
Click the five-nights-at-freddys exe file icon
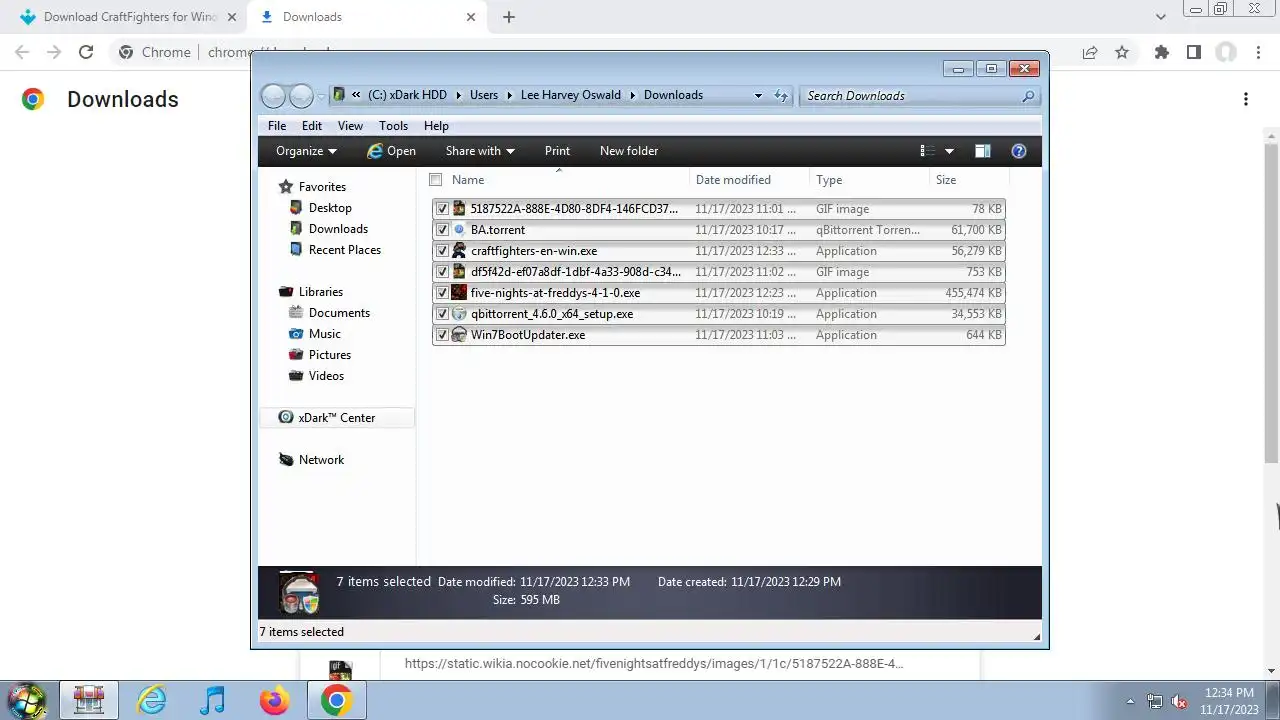point(459,293)
